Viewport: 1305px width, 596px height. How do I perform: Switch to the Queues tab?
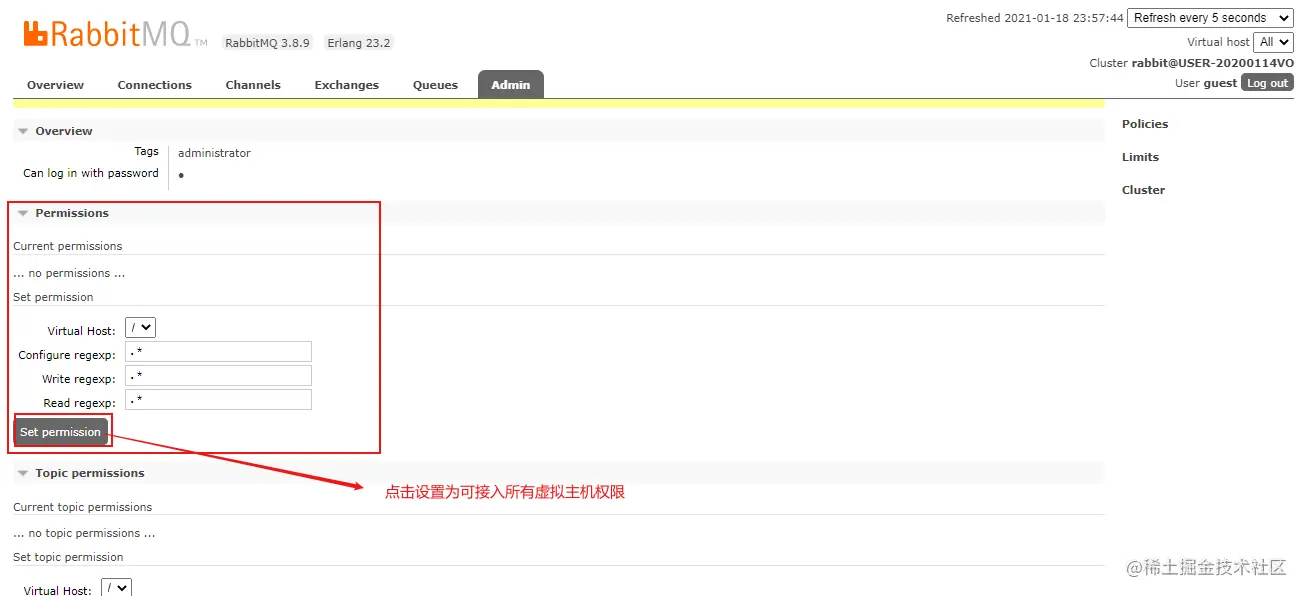coord(435,85)
